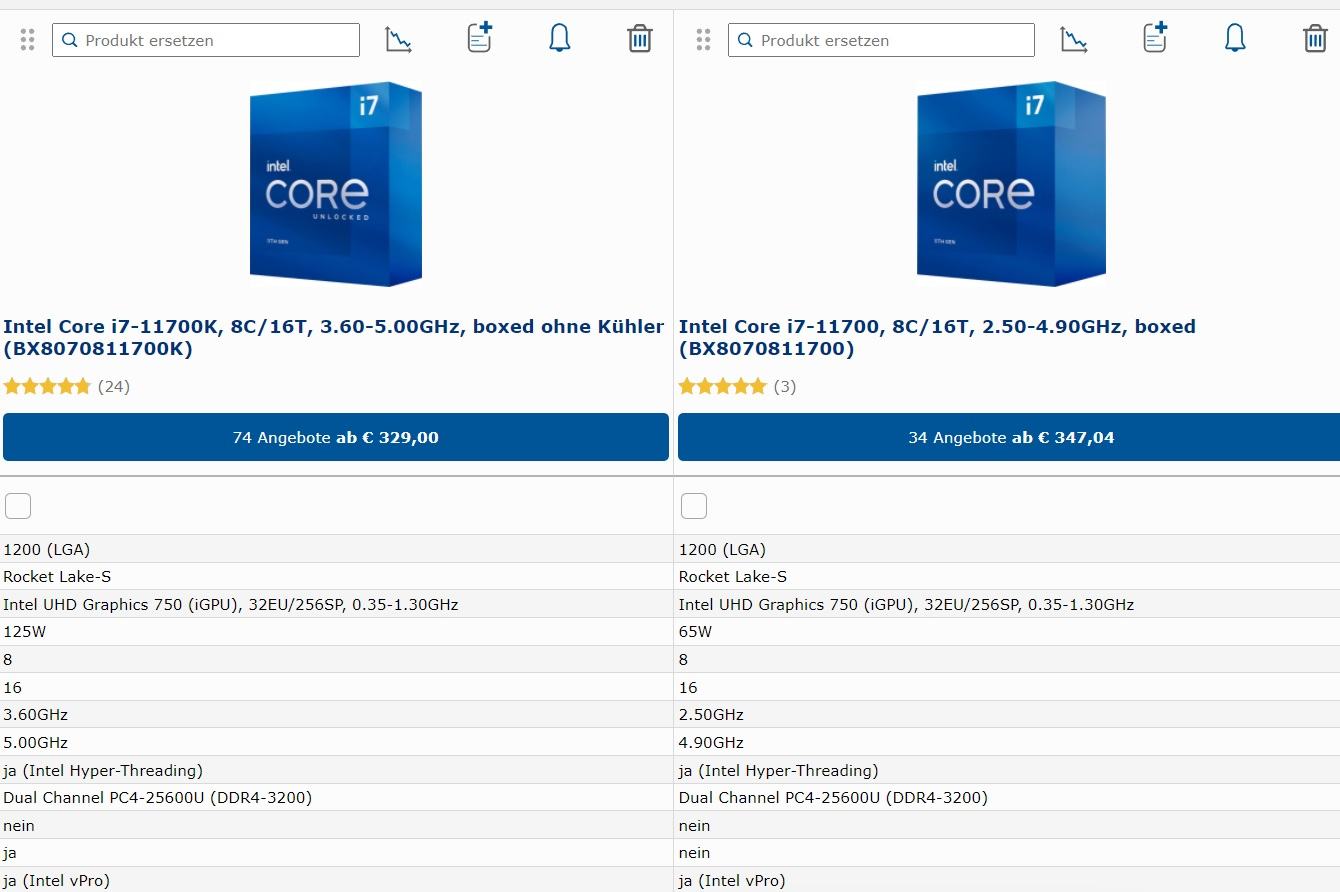Open the 3 reviews star rating of i7-11700

[738, 386]
